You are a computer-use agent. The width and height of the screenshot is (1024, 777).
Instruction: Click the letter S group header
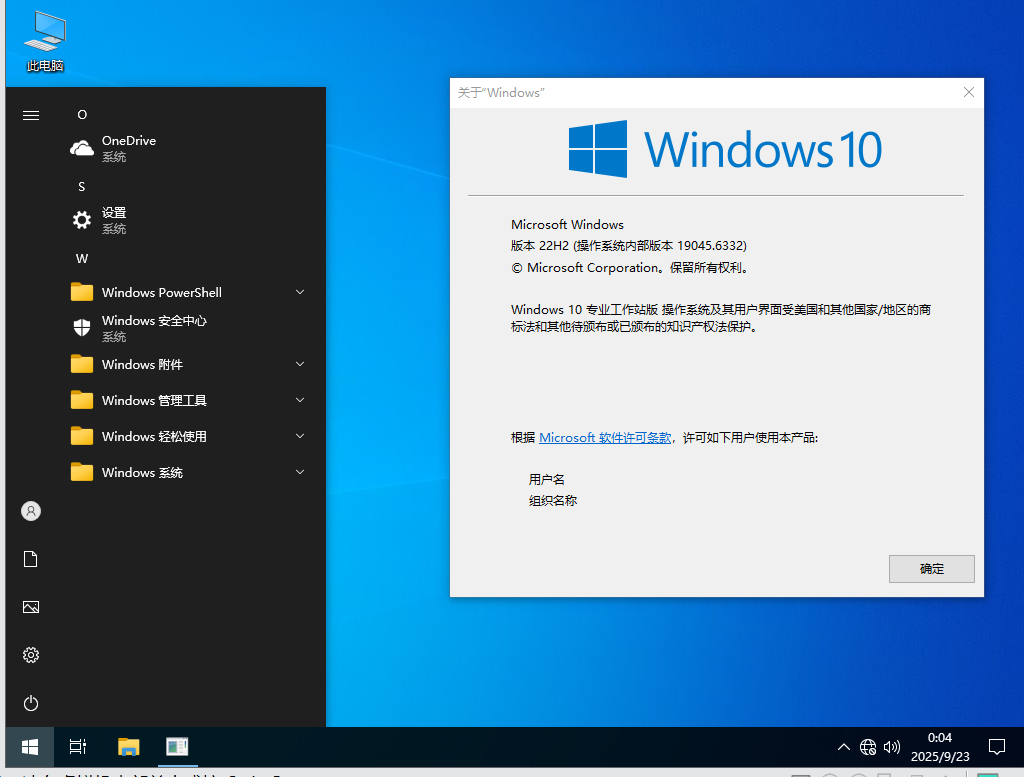click(82, 187)
